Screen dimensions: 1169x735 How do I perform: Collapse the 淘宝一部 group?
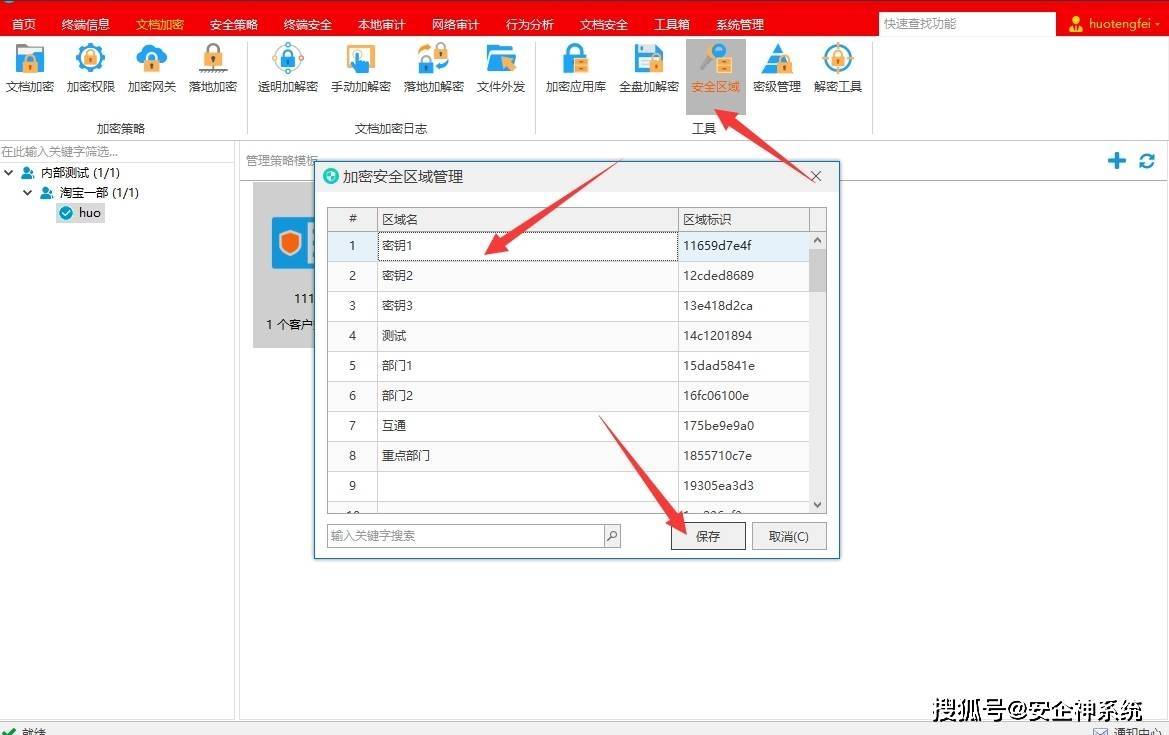27,192
